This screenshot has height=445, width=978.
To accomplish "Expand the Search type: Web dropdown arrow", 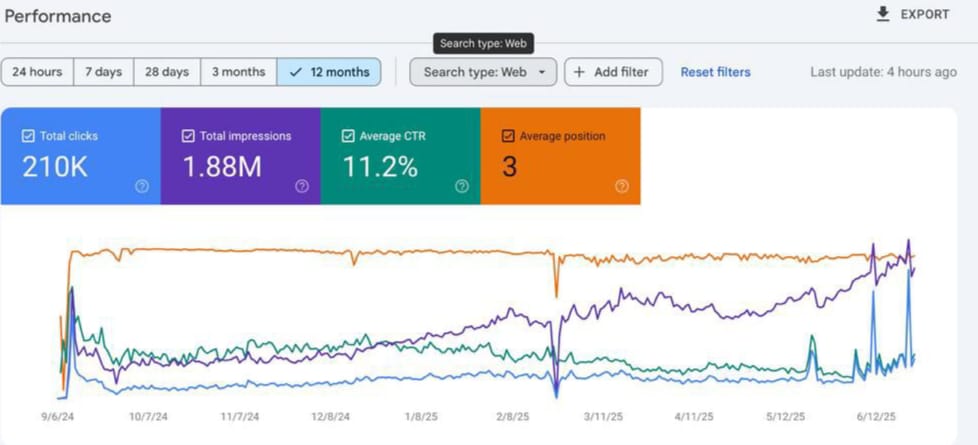I will click(x=541, y=72).
